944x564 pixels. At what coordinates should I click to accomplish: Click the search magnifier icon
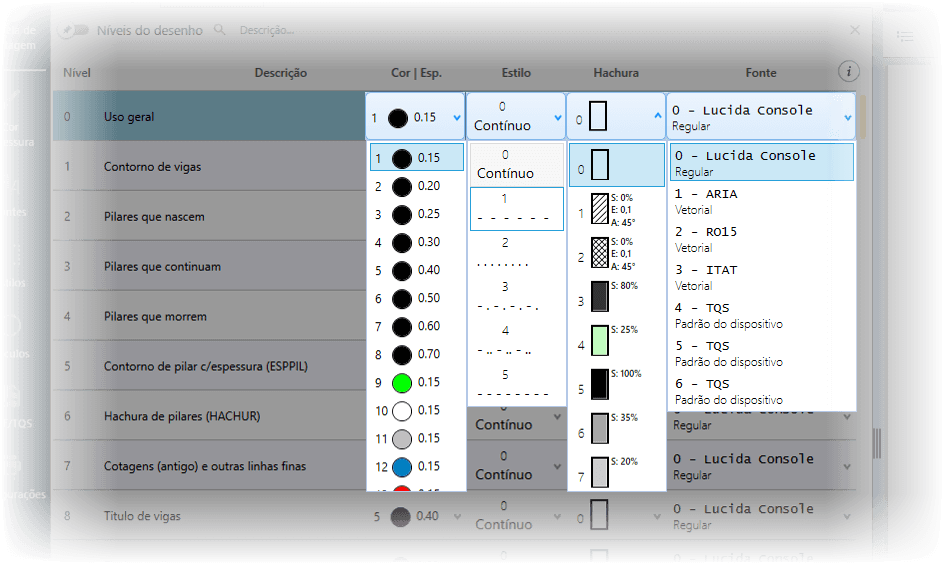pos(220,31)
